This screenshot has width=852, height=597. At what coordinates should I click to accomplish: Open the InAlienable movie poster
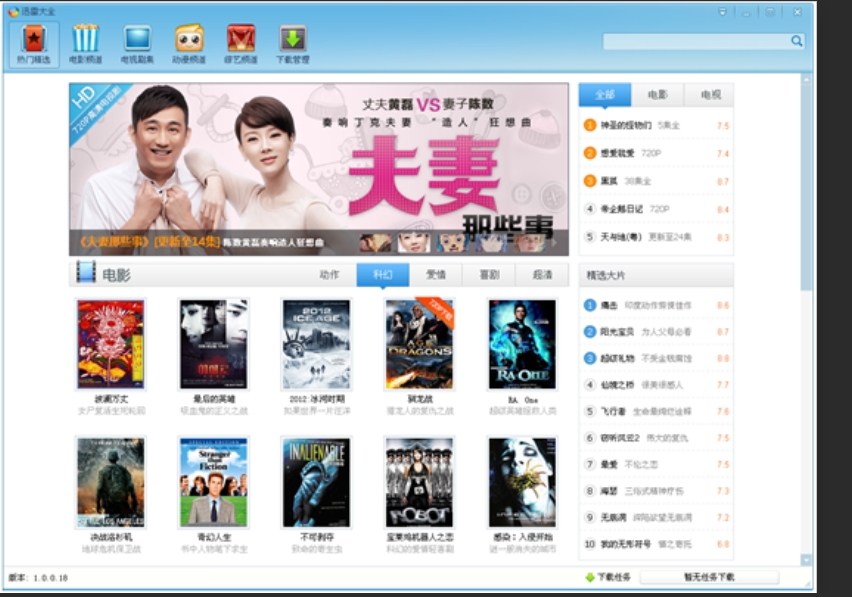tap(316, 482)
